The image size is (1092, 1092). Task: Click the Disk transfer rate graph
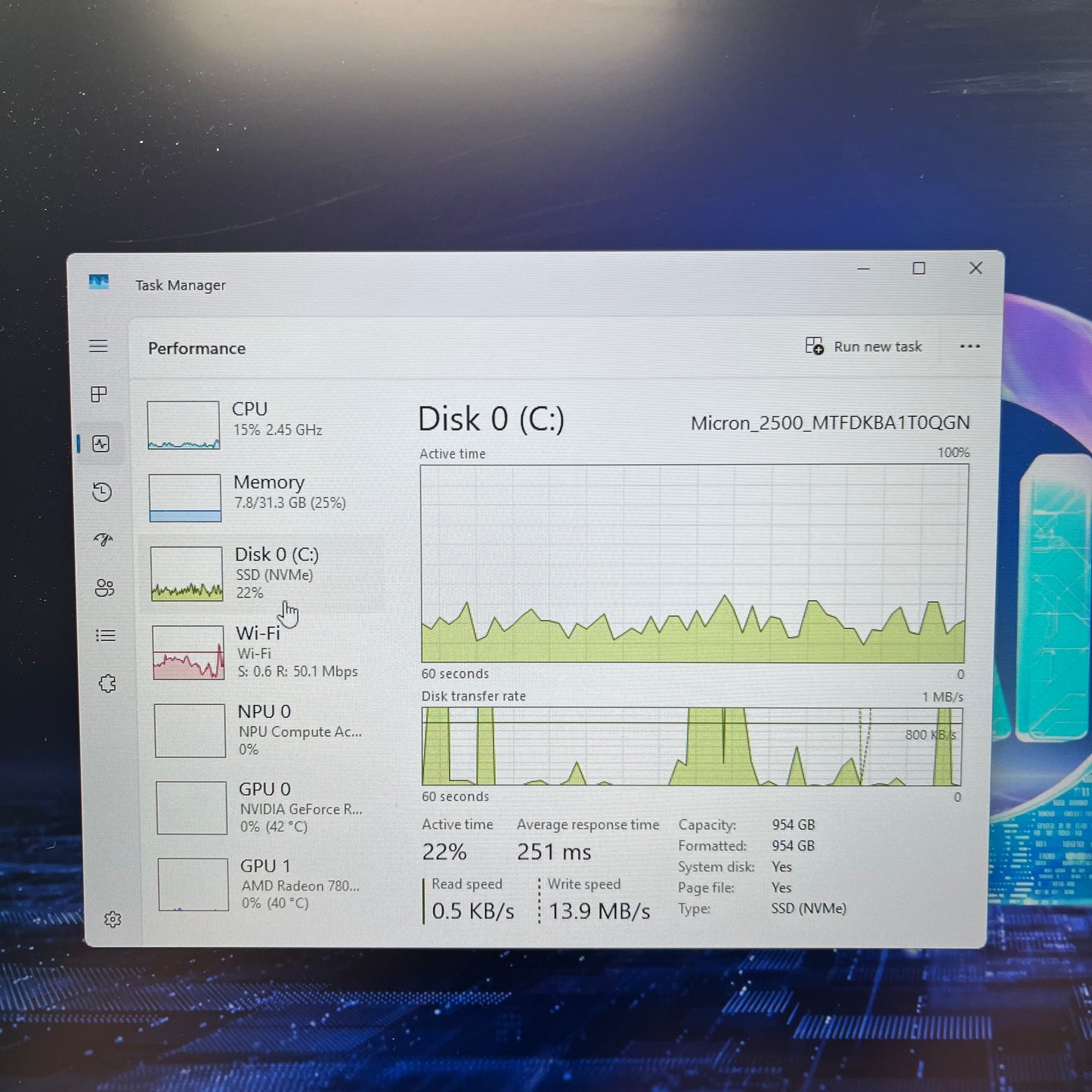click(691, 747)
